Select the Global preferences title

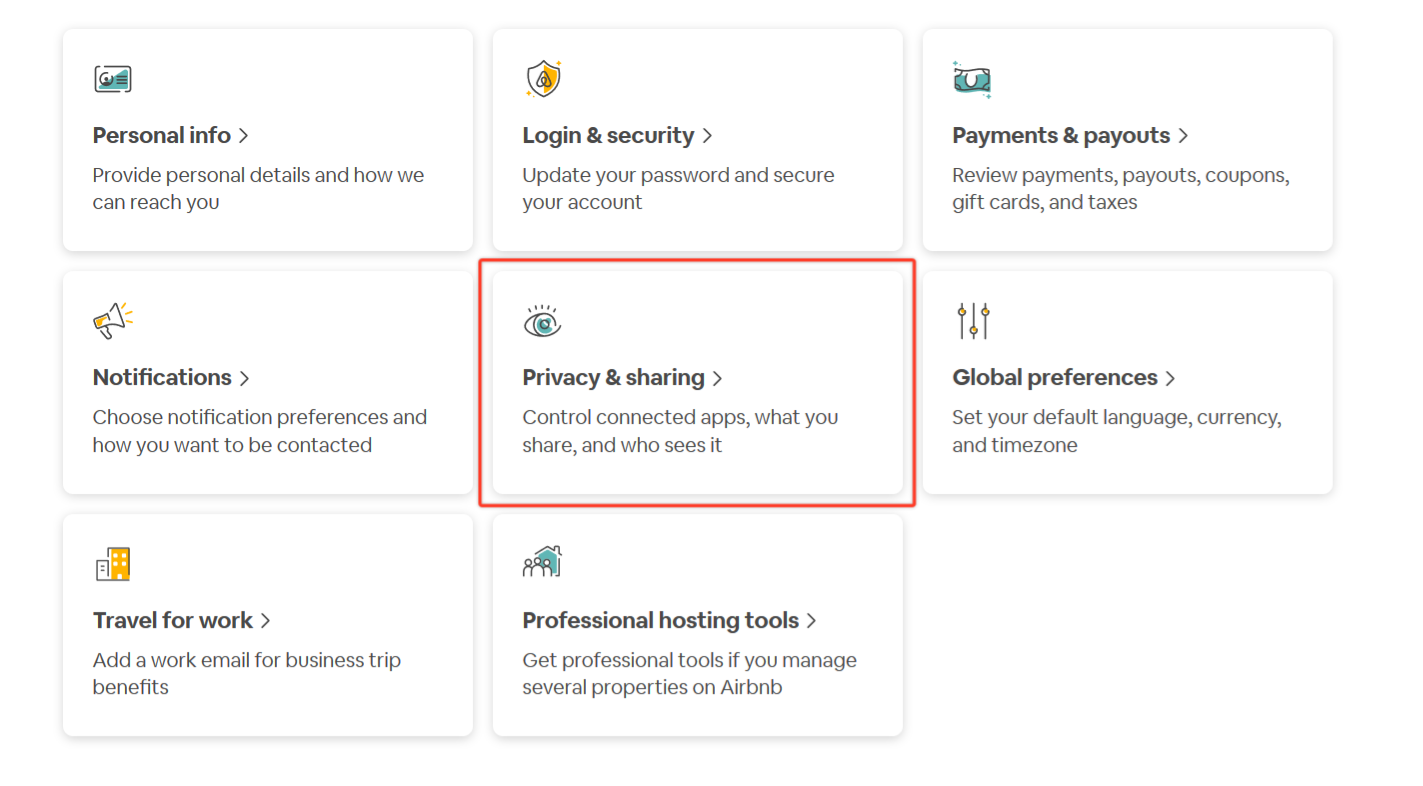[1054, 378]
